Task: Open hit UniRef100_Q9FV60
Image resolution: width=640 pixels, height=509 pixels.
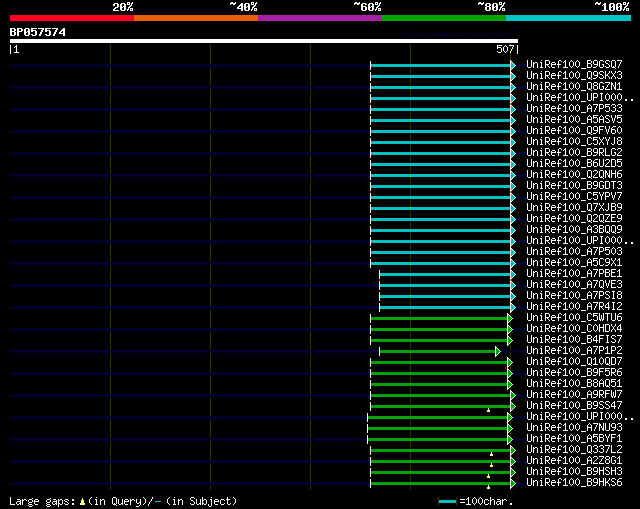Action: click(574, 131)
